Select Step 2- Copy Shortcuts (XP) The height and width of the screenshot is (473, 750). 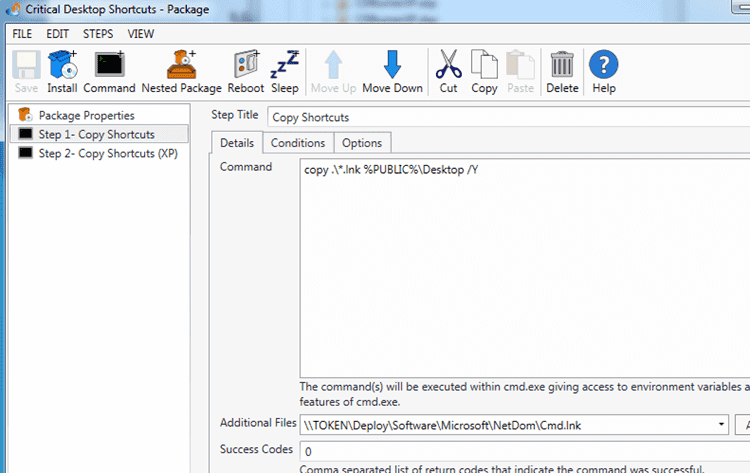click(99, 153)
